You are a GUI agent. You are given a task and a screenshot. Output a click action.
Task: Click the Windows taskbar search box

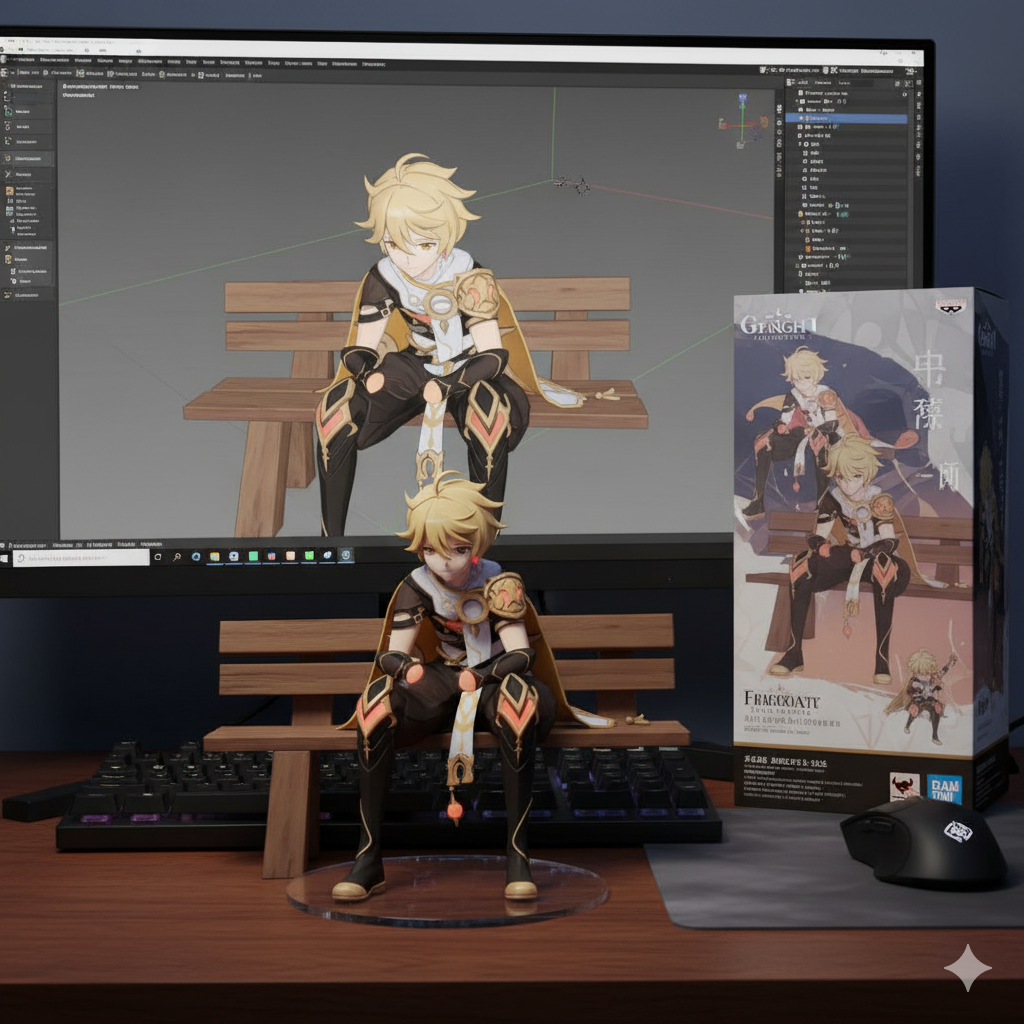click(81, 558)
